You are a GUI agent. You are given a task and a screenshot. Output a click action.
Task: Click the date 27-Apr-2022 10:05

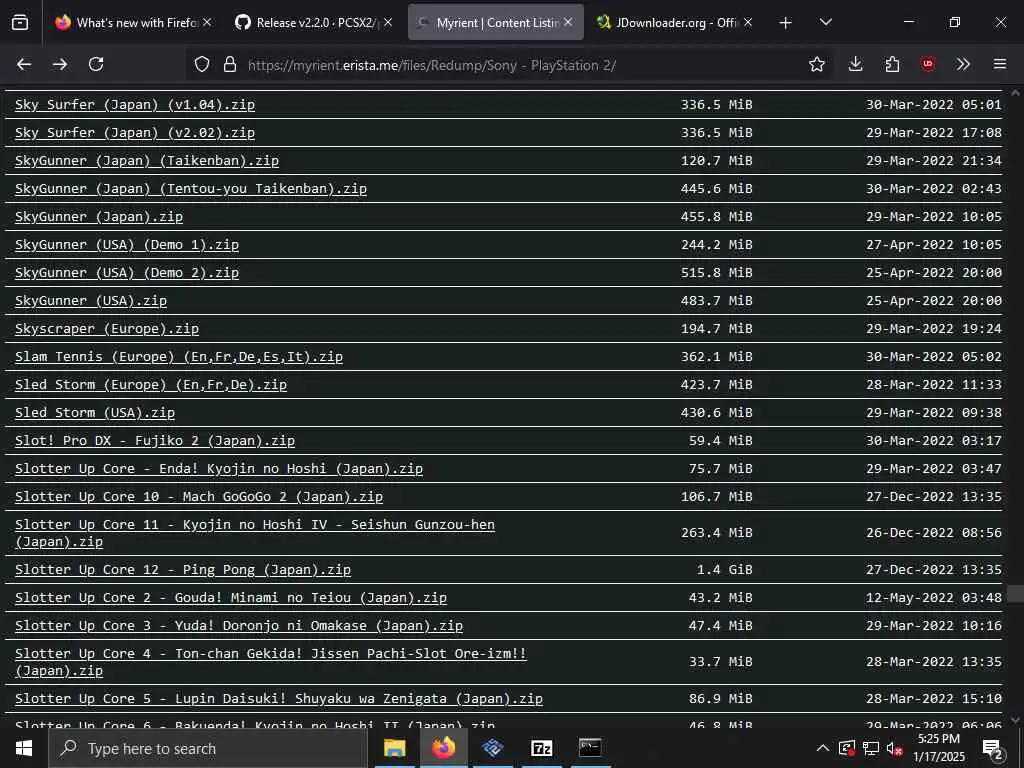click(x=934, y=245)
